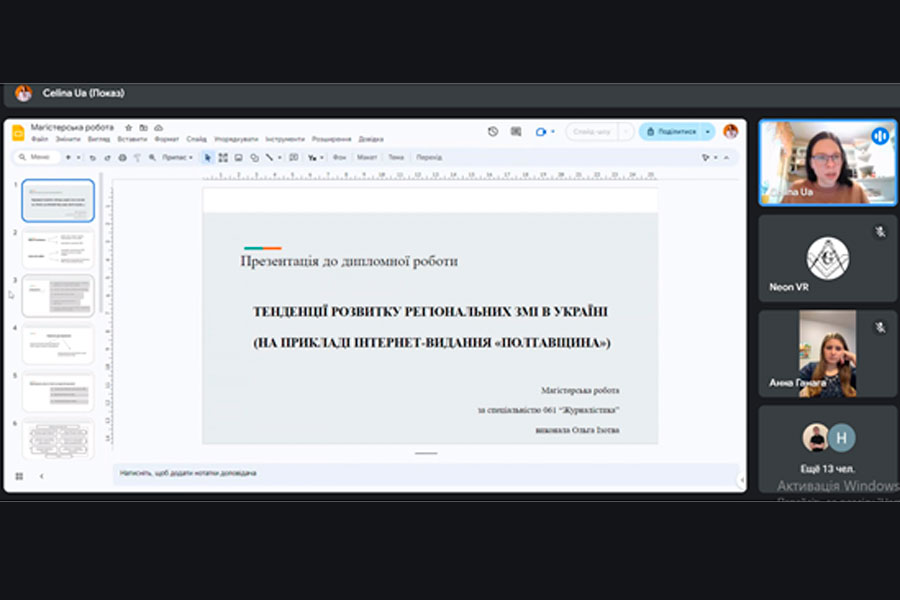Open the Формат menu
Image resolution: width=900 pixels, height=600 pixels.
[166, 140]
